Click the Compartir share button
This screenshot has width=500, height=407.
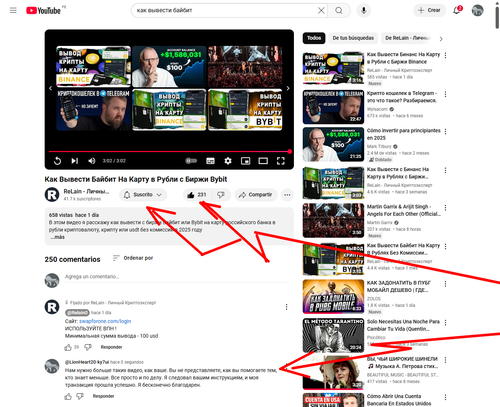tap(256, 195)
